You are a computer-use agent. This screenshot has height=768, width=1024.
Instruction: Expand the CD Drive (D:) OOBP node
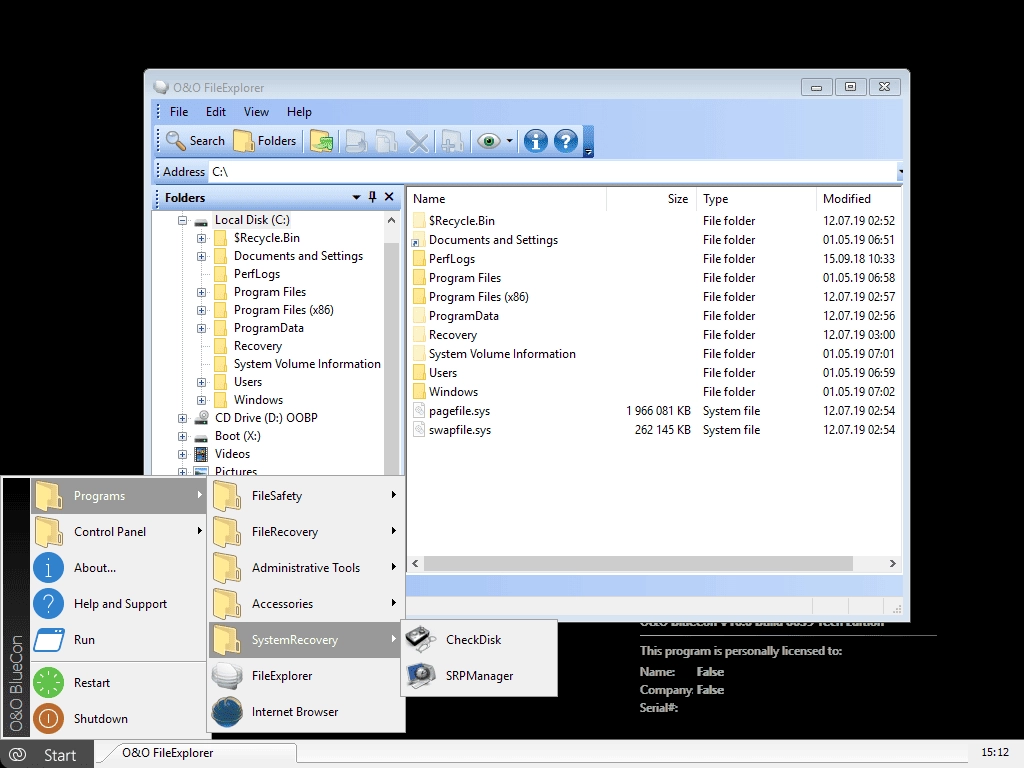point(183,418)
